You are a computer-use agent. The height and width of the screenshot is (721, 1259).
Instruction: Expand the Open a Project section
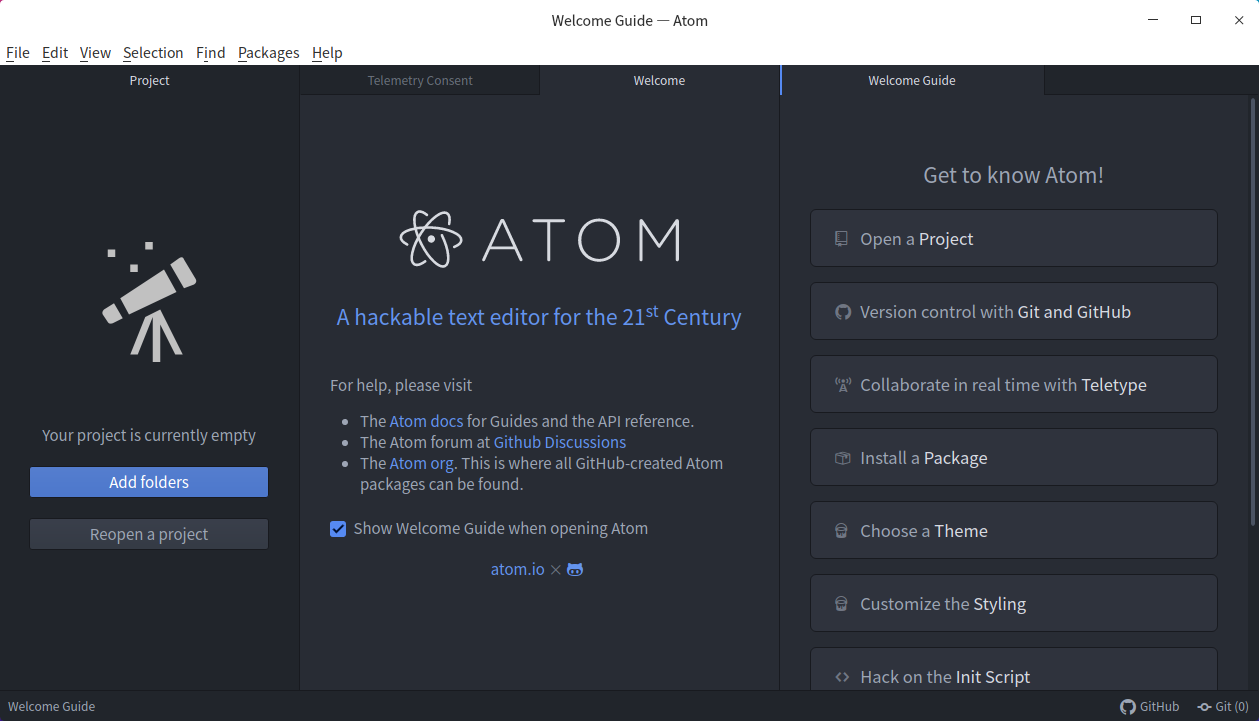[1013, 239]
